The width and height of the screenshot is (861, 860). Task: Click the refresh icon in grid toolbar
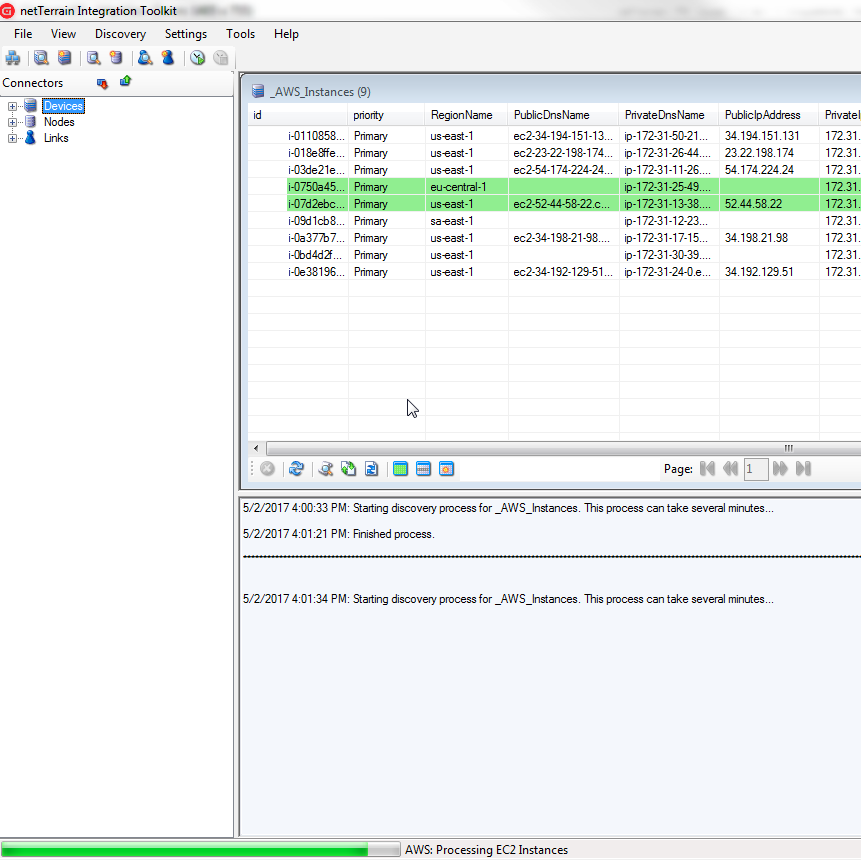pyautogui.click(x=296, y=468)
